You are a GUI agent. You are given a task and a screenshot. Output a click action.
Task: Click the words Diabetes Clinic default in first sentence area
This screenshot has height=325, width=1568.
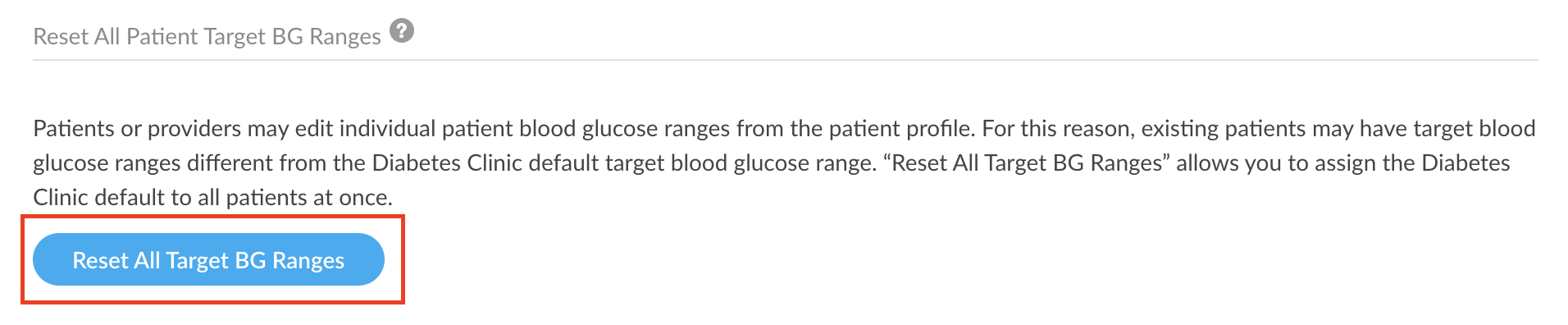[489, 162]
